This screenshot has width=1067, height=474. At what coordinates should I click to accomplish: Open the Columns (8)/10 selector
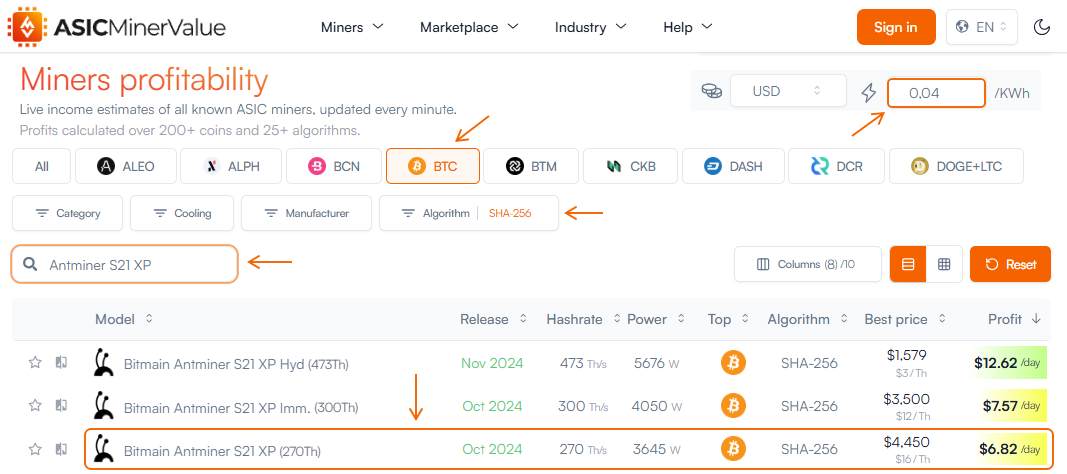(808, 264)
